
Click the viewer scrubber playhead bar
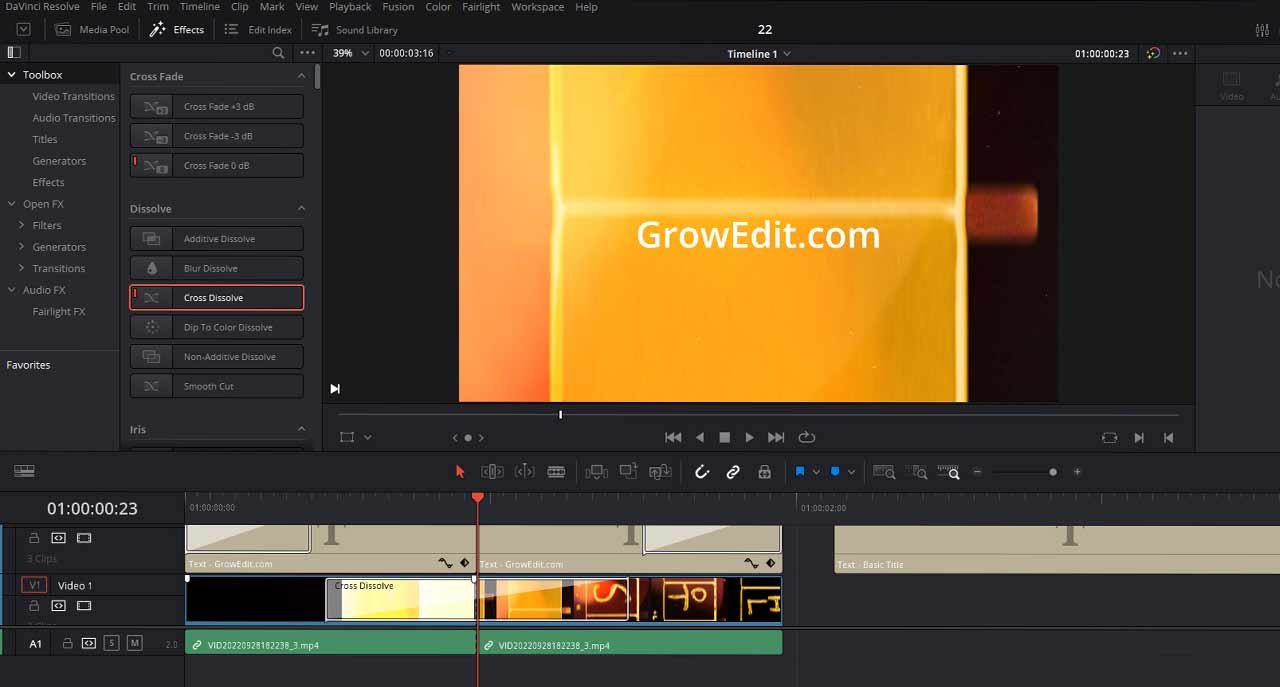point(560,414)
